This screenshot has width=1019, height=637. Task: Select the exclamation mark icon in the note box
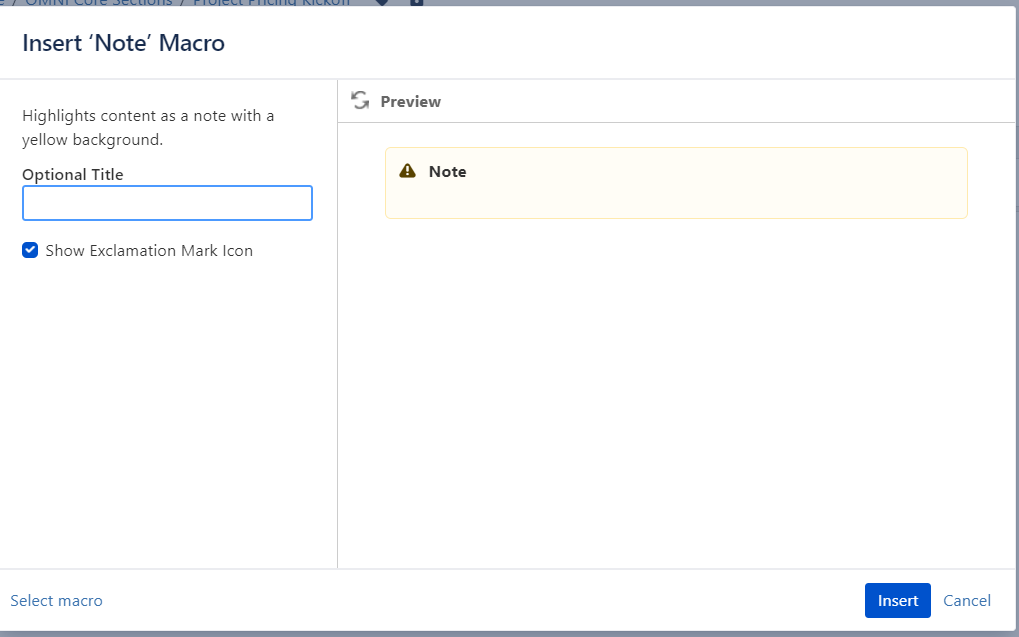(x=406, y=170)
